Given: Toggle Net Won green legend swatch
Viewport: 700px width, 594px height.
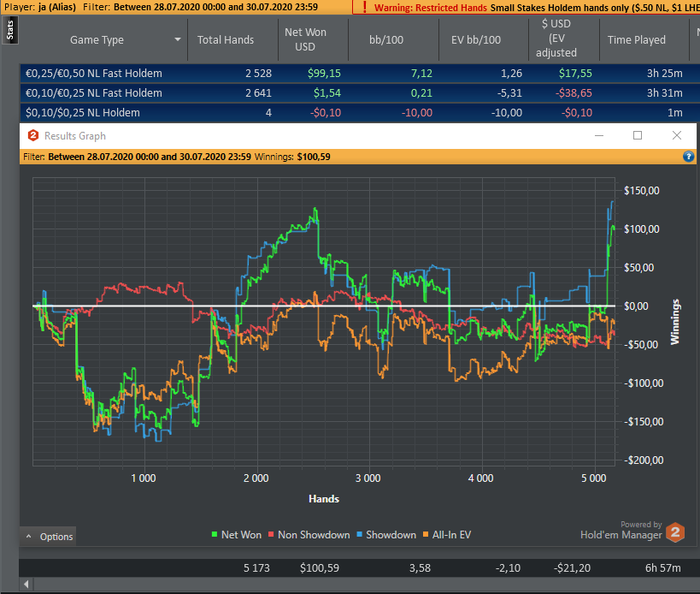Looking at the screenshot, I should (215, 535).
